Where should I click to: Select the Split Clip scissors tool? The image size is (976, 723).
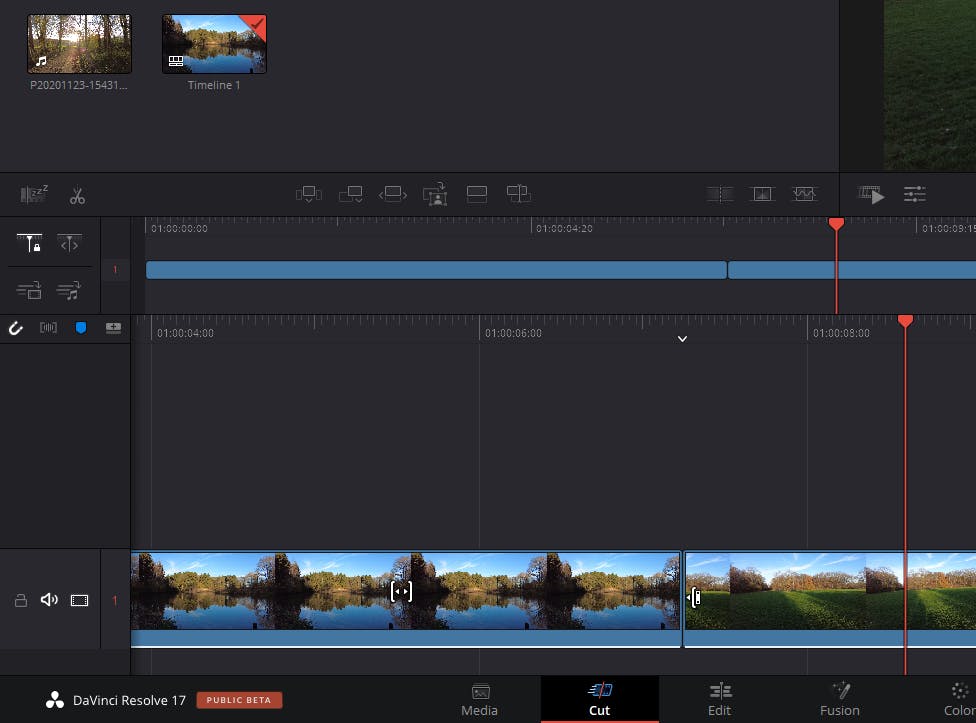click(77, 195)
